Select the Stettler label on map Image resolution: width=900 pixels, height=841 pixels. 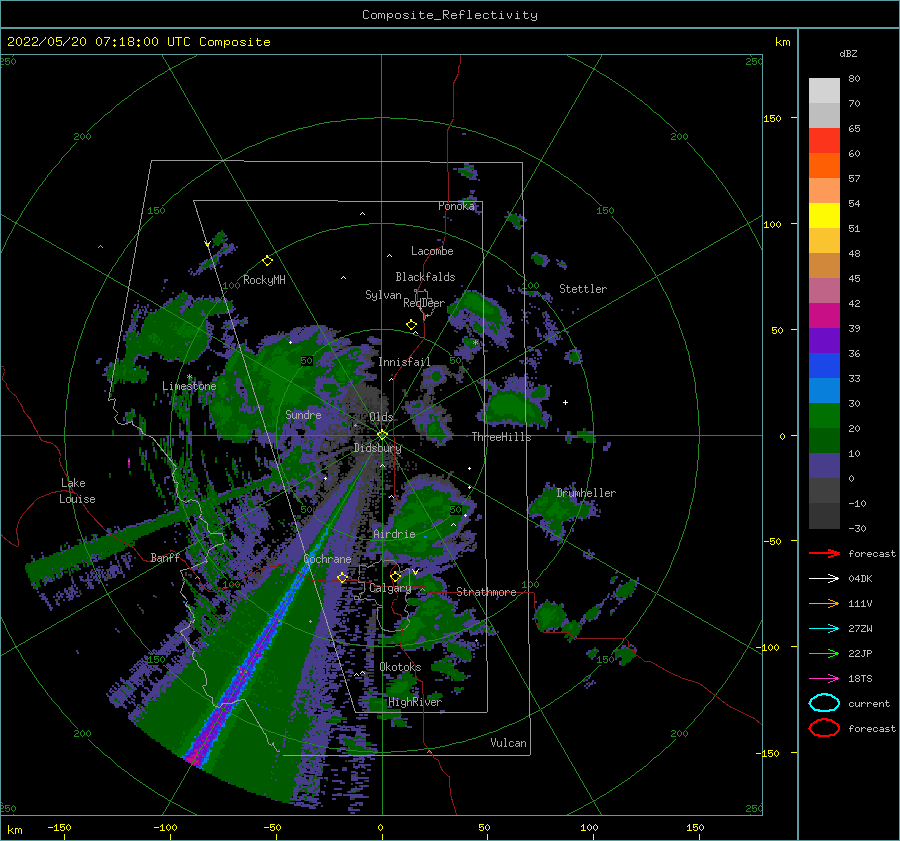pos(583,289)
